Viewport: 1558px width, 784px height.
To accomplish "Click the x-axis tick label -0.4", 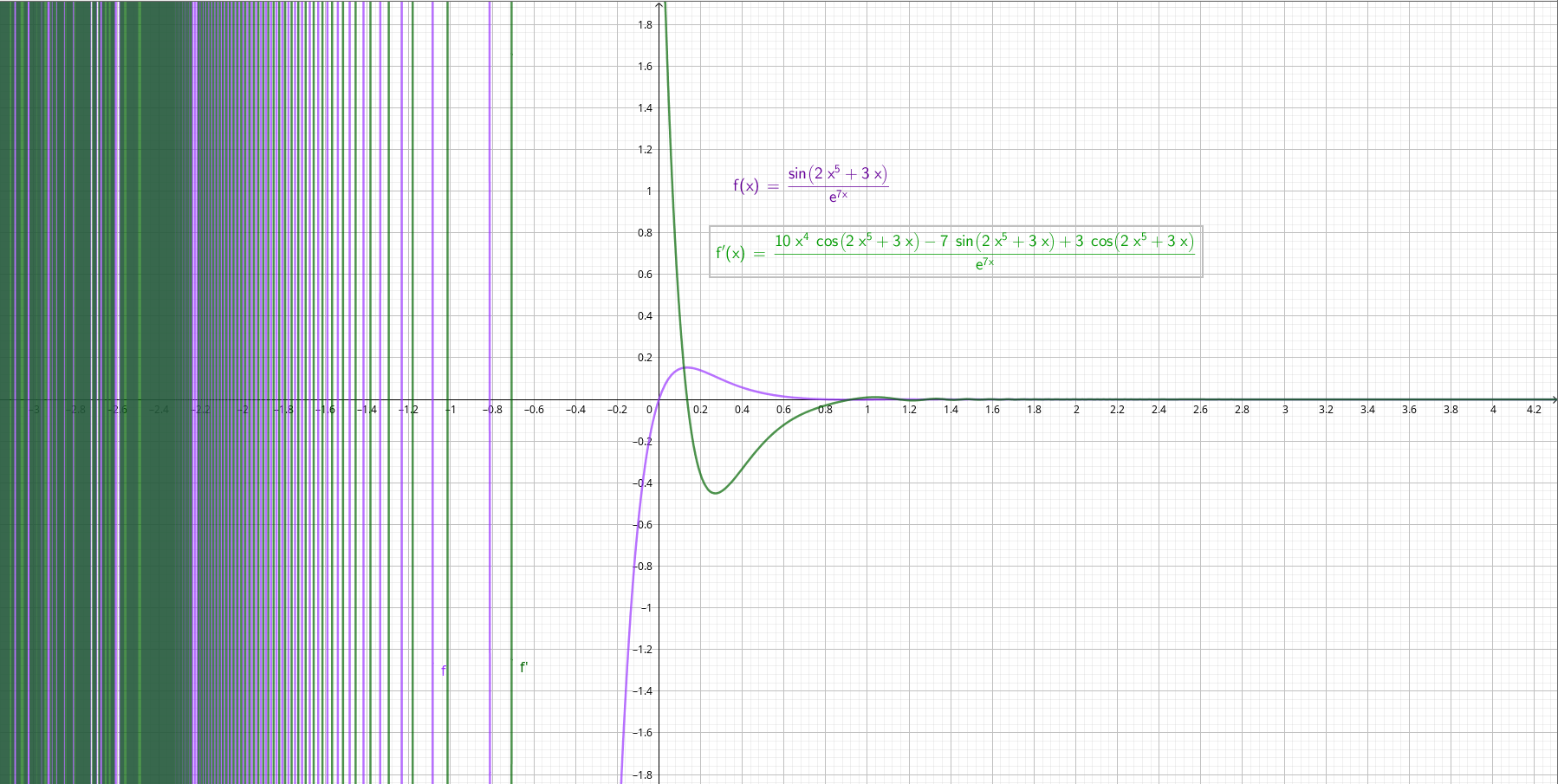I will point(575,410).
